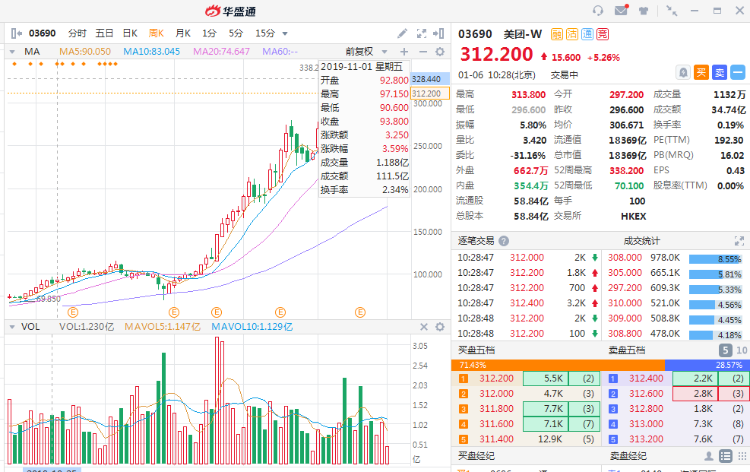Click the orange Buy (买) button

click(701, 72)
